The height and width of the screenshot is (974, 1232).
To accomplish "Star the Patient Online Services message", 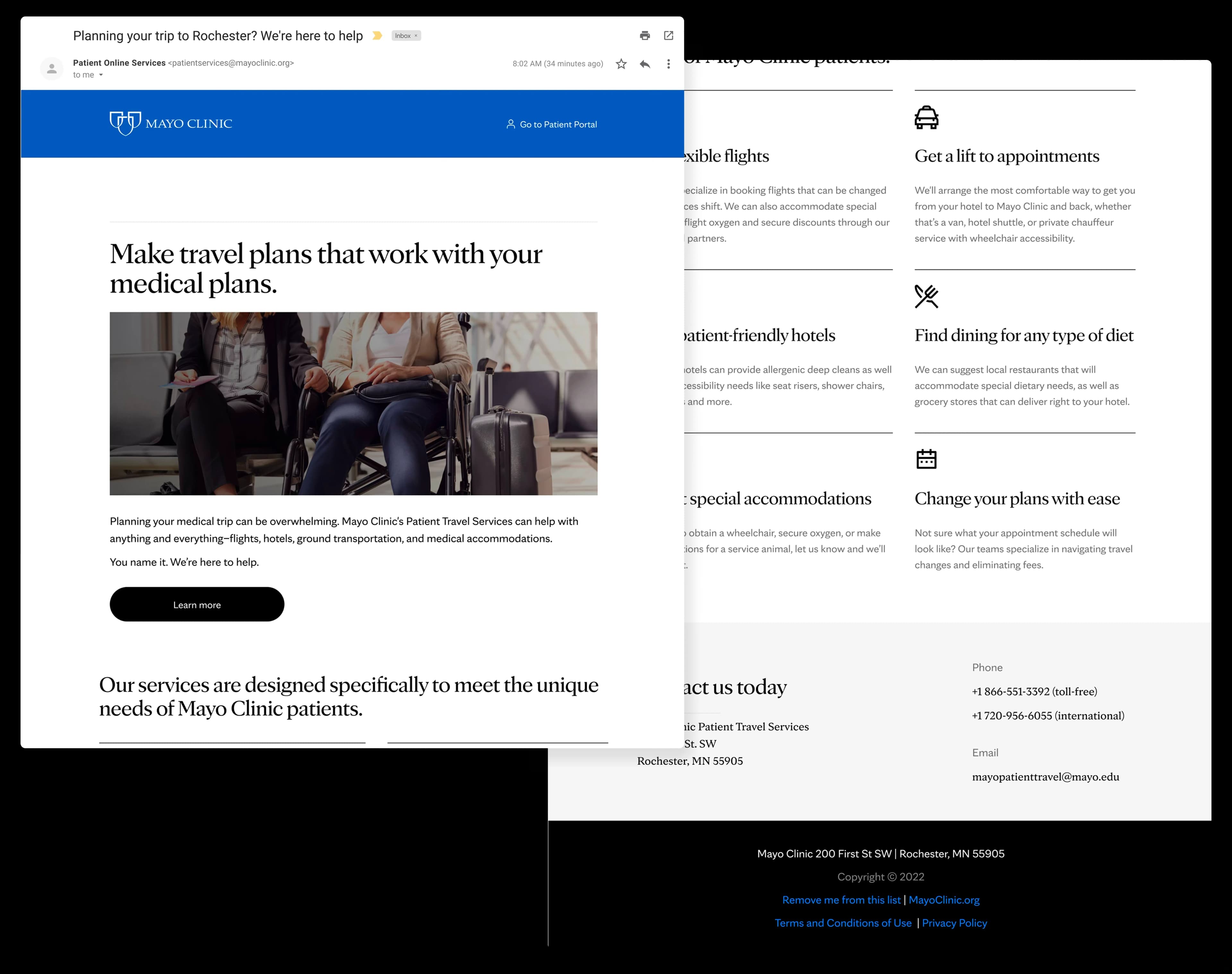I will (x=621, y=64).
